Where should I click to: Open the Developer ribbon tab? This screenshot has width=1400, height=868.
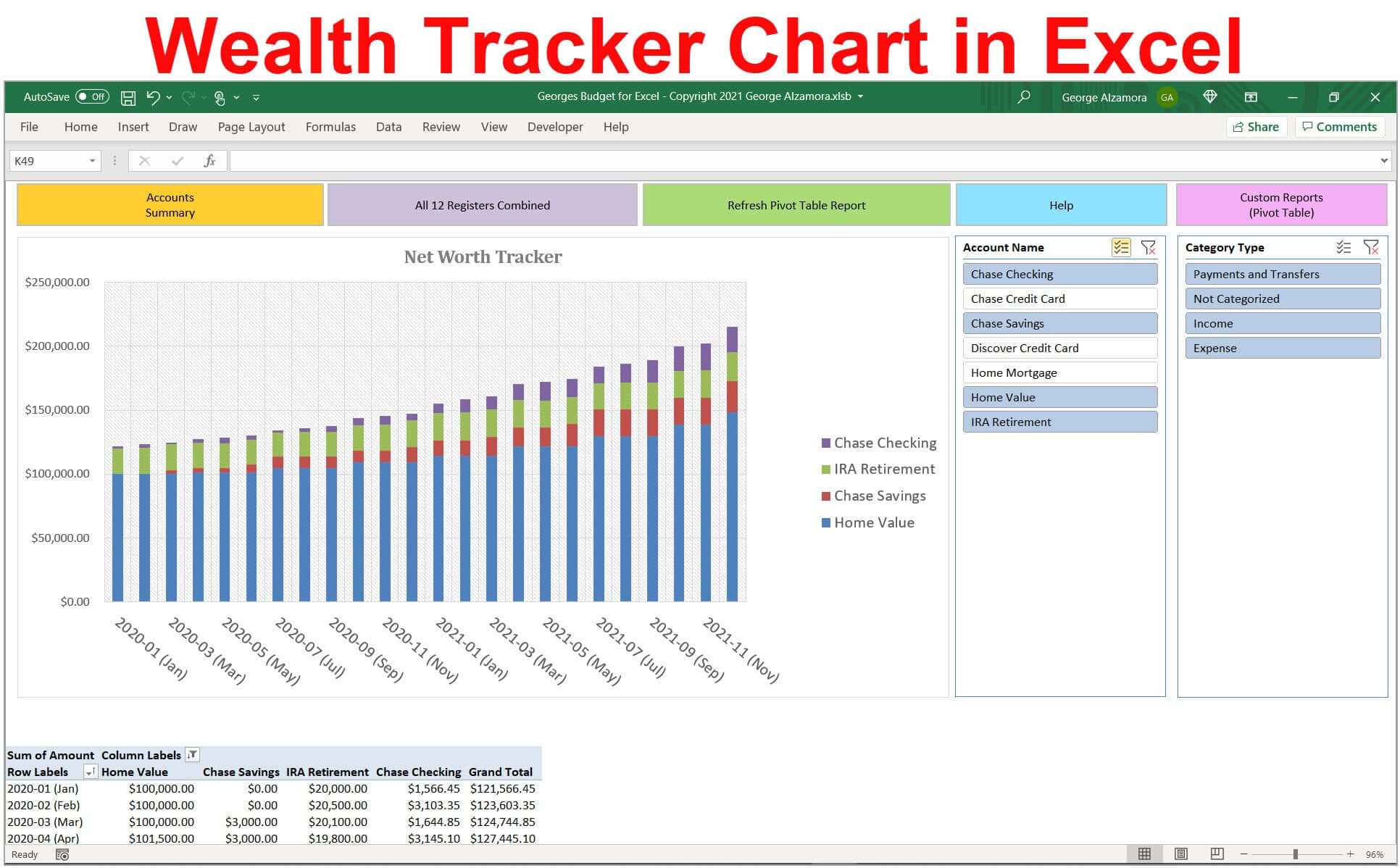pyautogui.click(x=554, y=127)
